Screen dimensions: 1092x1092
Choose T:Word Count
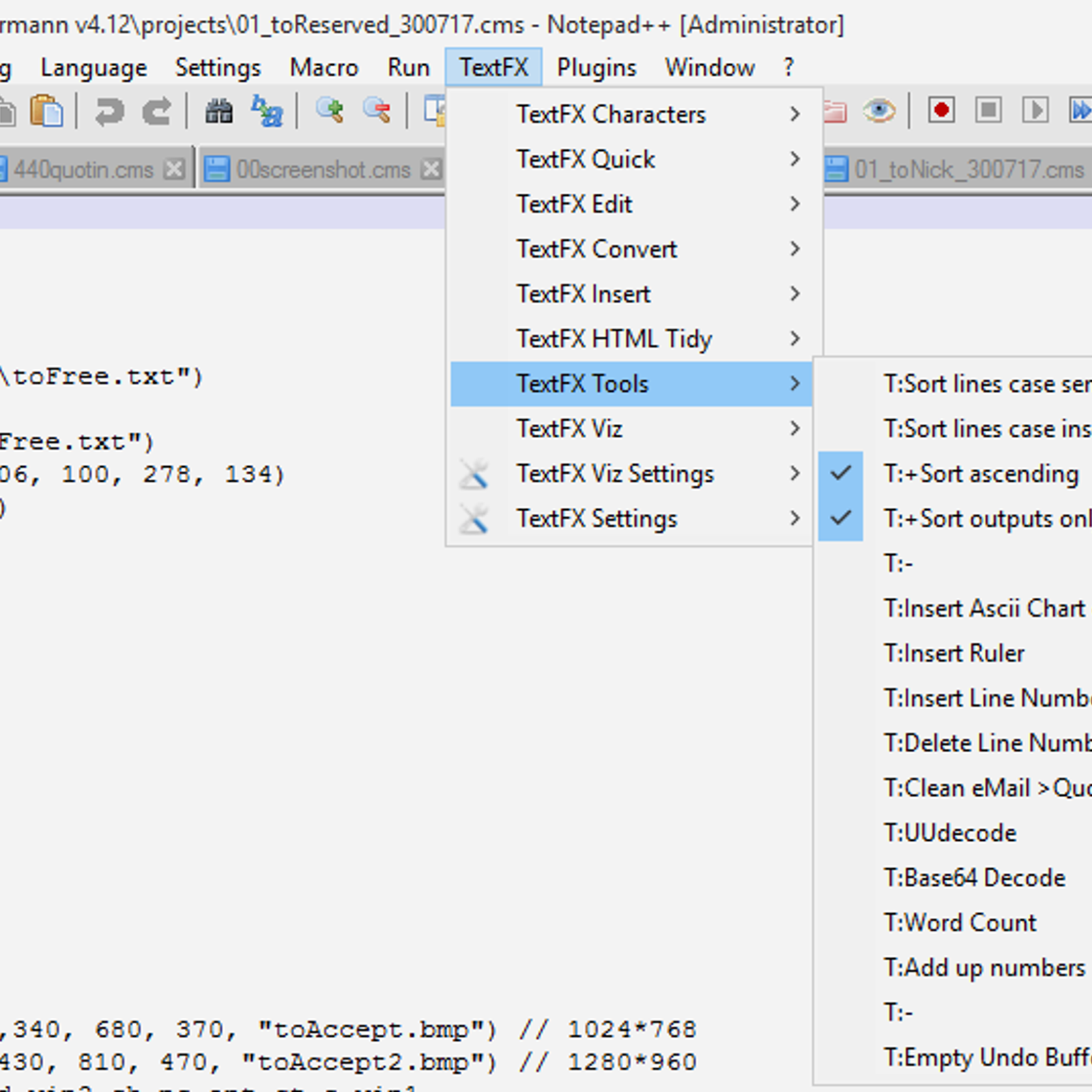tap(956, 923)
